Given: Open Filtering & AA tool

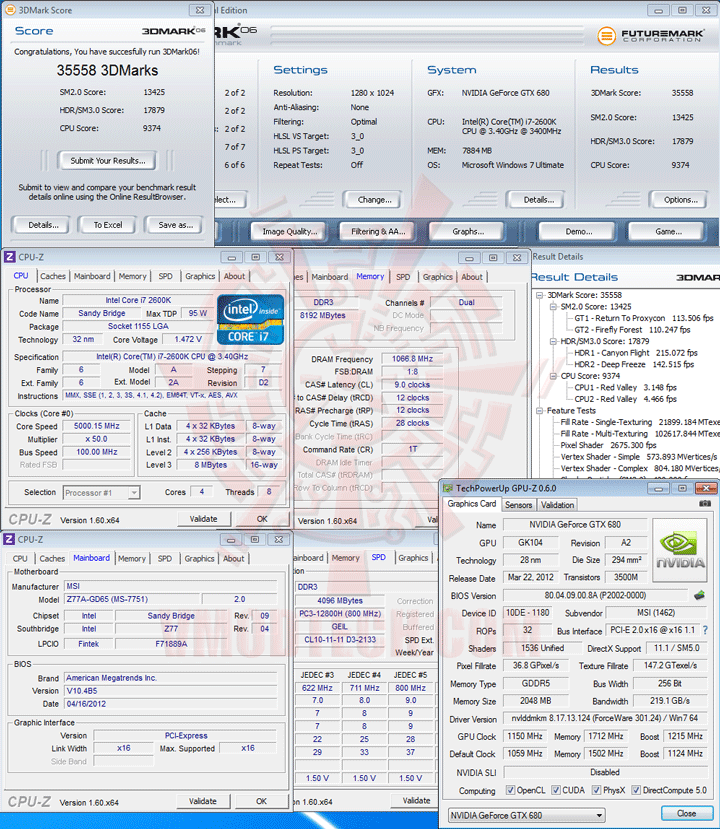Looking at the screenshot, I should [378, 232].
